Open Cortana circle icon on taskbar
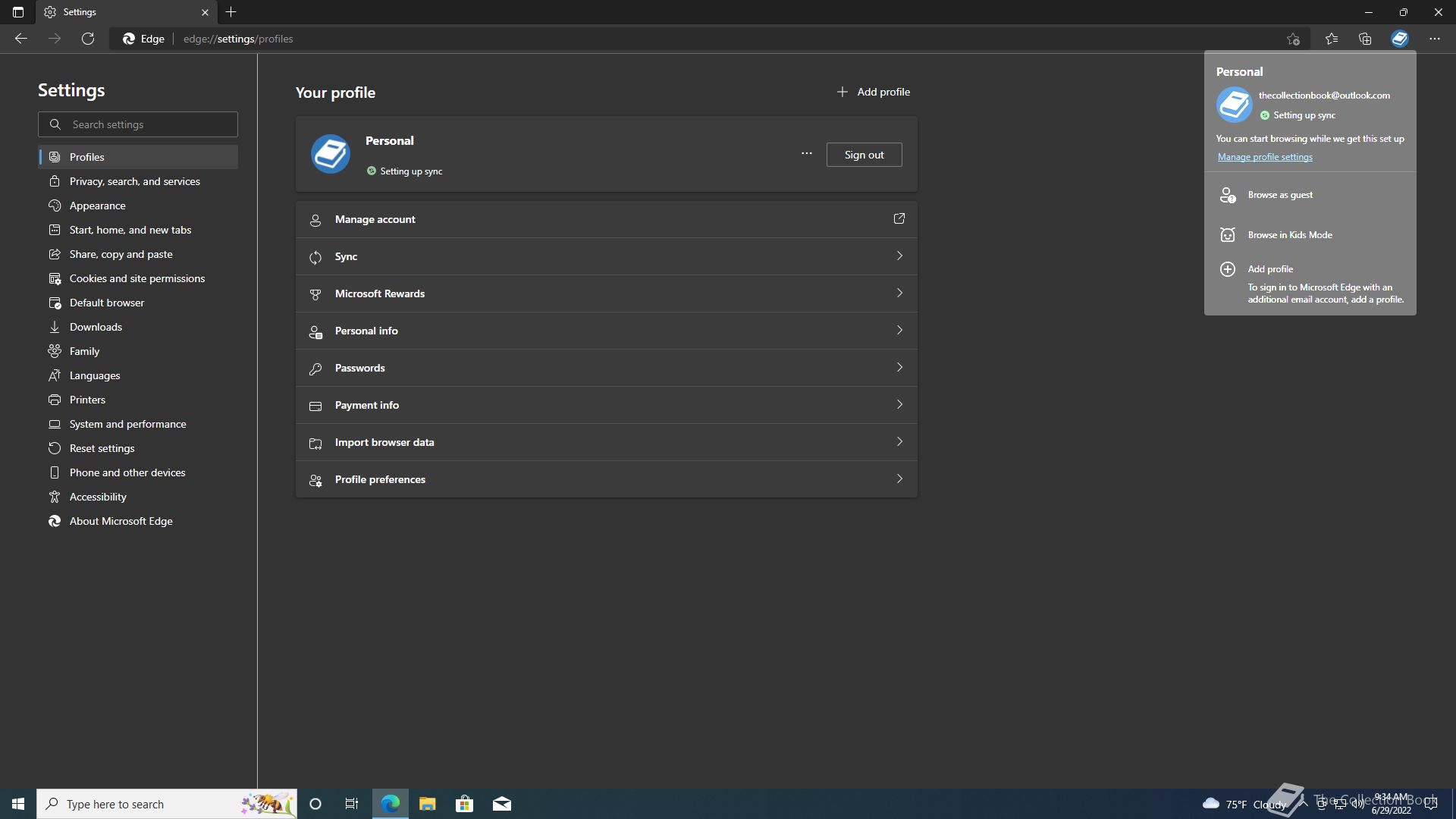The image size is (1456, 819). pos(315,804)
